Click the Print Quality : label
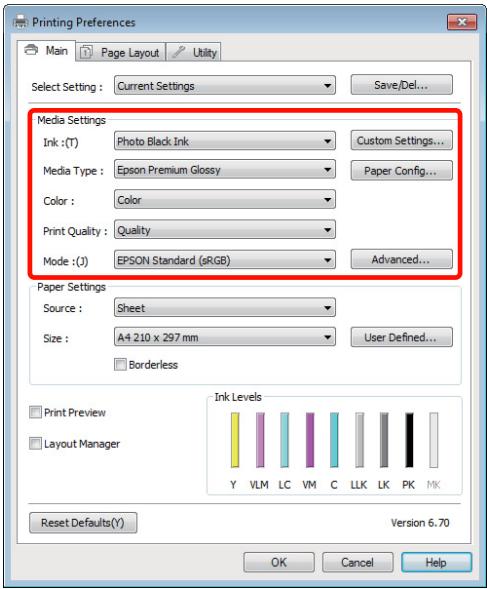Screen dimensions: 487x589 pos(75,231)
